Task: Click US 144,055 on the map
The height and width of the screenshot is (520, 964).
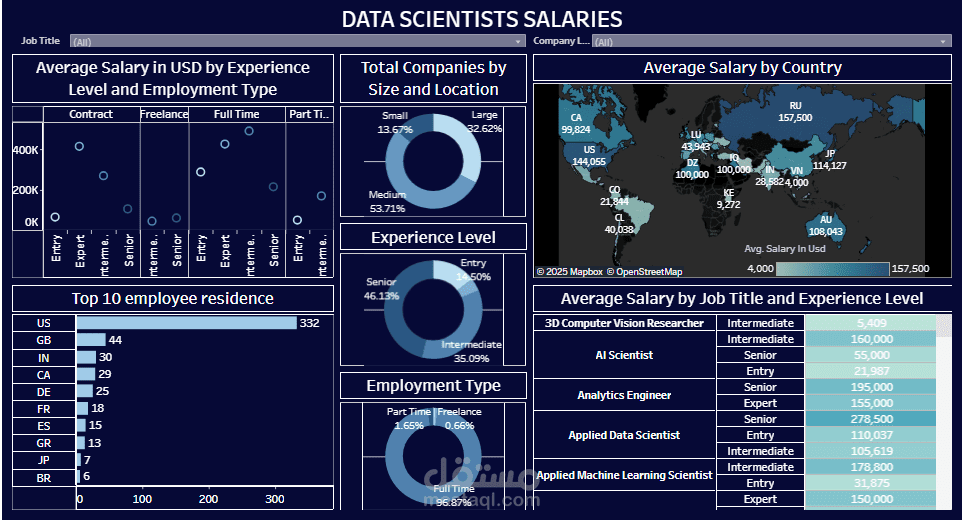Action: 589,156
